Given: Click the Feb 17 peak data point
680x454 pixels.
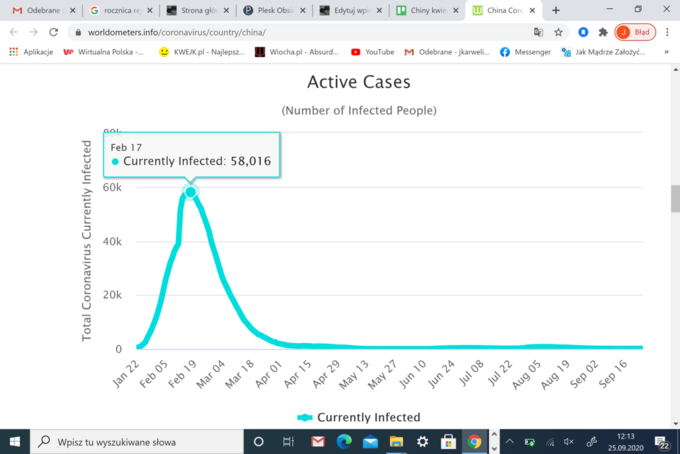Looking at the screenshot, I should pyautogui.click(x=190, y=191).
